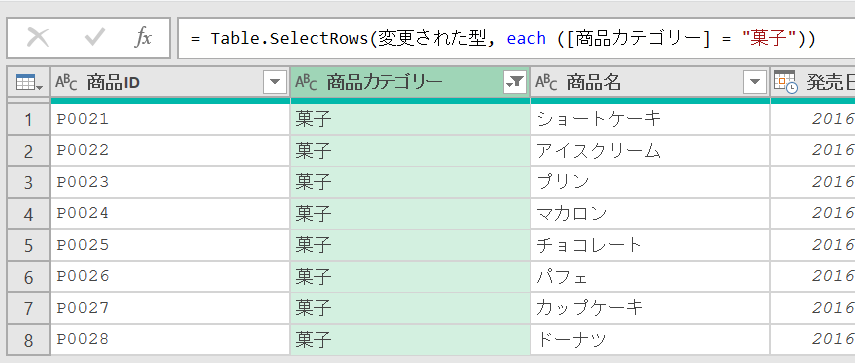The image size is (855, 363).
Task: Cancel formula edit with the X icon
Action: tap(38, 38)
